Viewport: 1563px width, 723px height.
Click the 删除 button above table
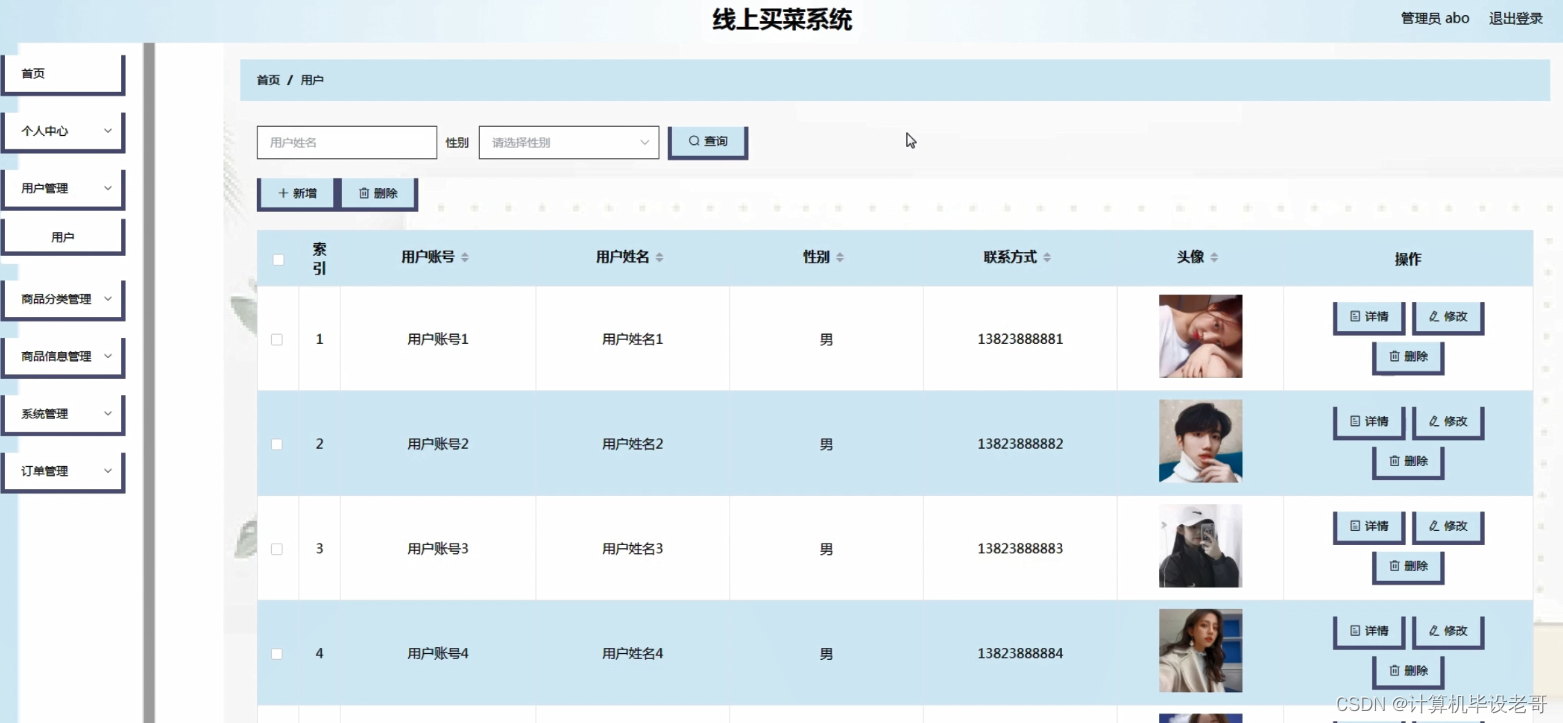click(379, 194)
